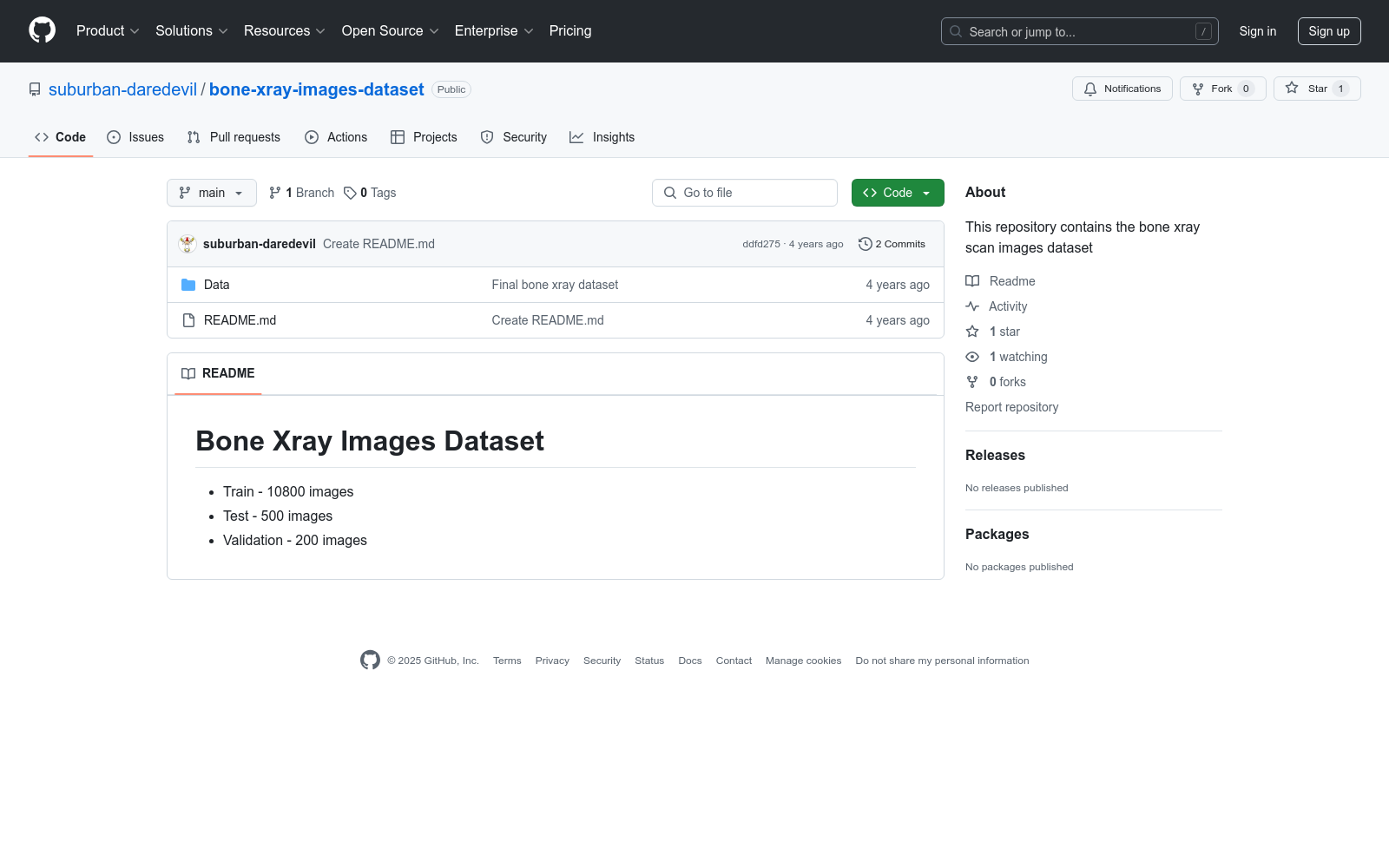Open the Releases section heading

pyautogui.click(x=995, y=455)
